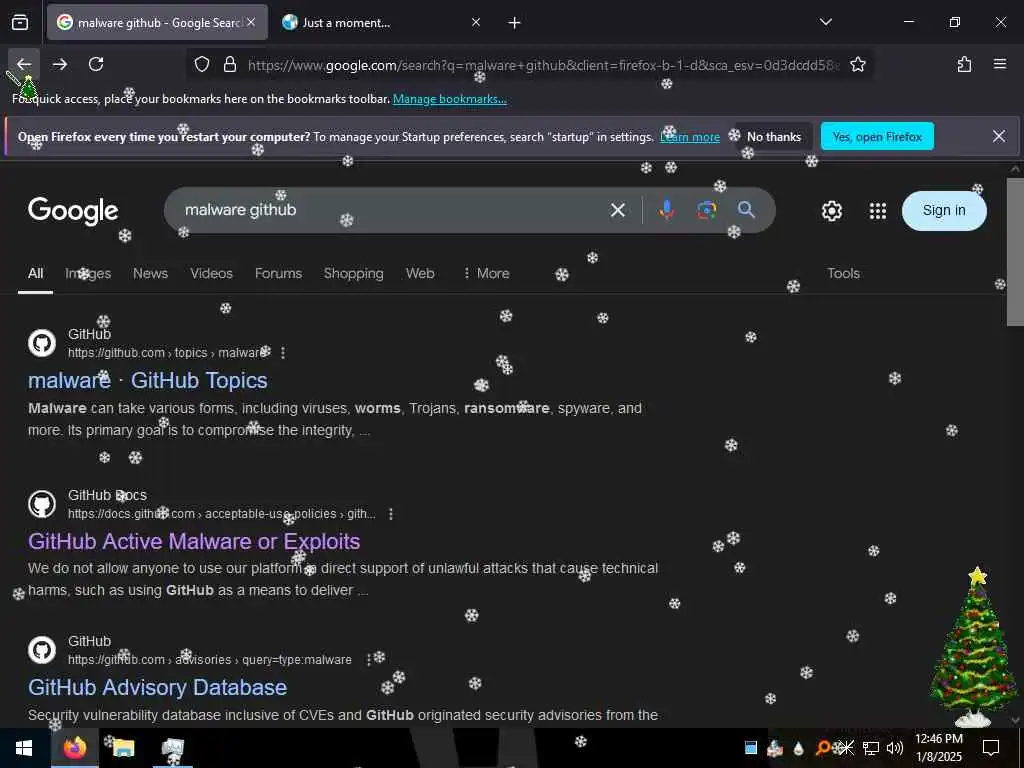Bookmark this page with the star icon
The height and width of the screenshot is (768, 1024).
857,65
